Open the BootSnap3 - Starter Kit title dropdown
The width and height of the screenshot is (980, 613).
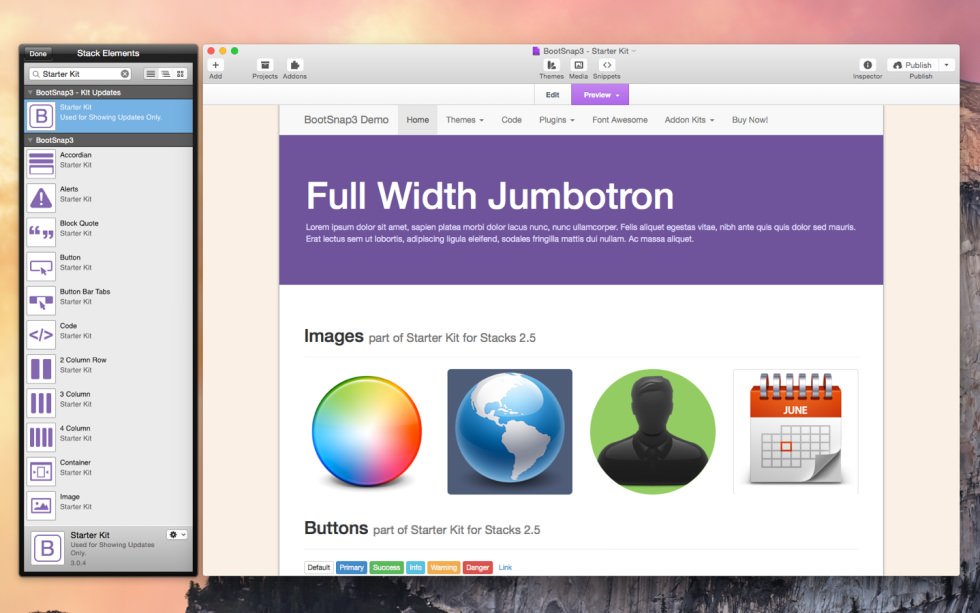pos(634,51)
